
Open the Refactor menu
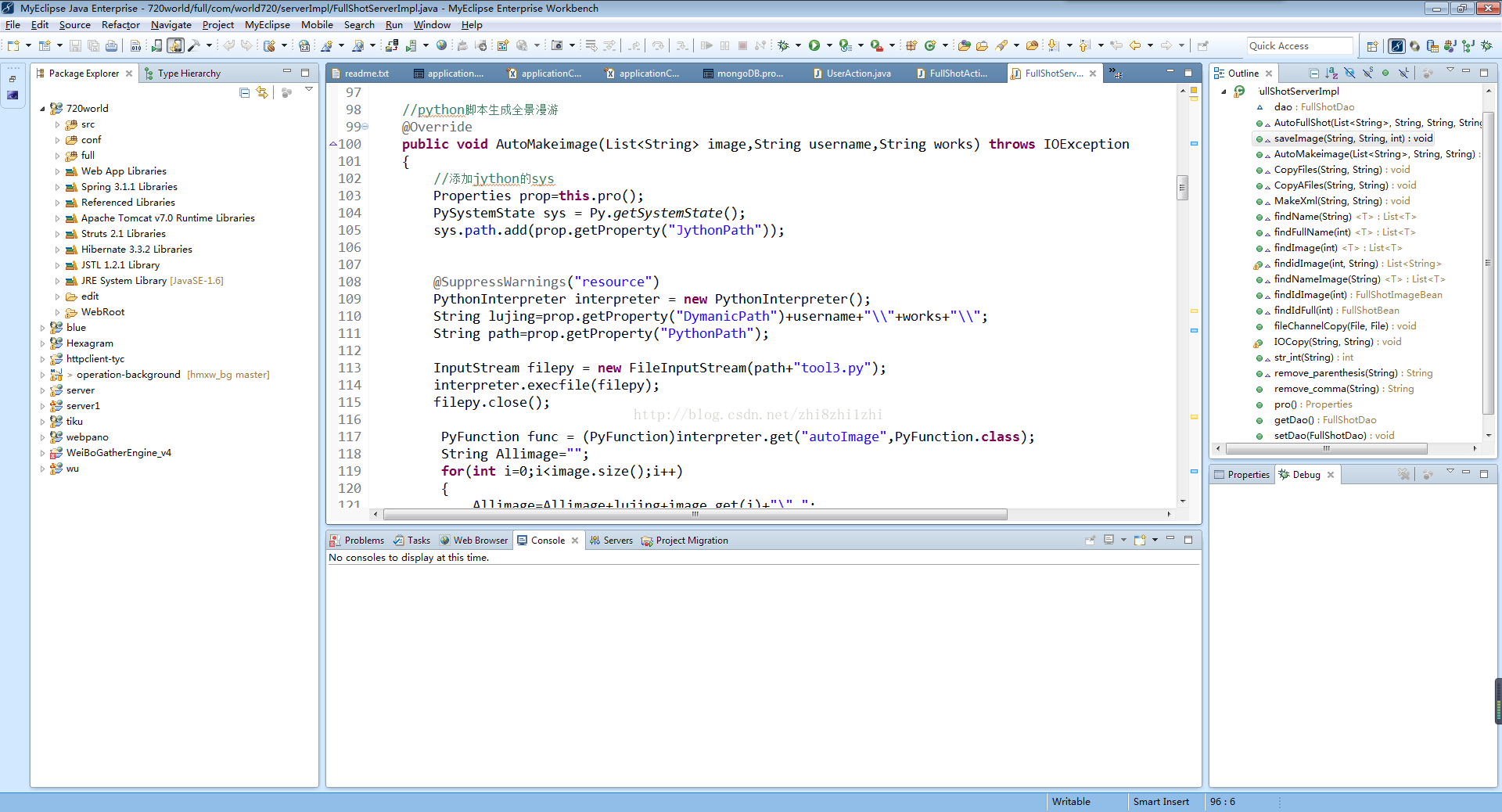tap(120, 24)
